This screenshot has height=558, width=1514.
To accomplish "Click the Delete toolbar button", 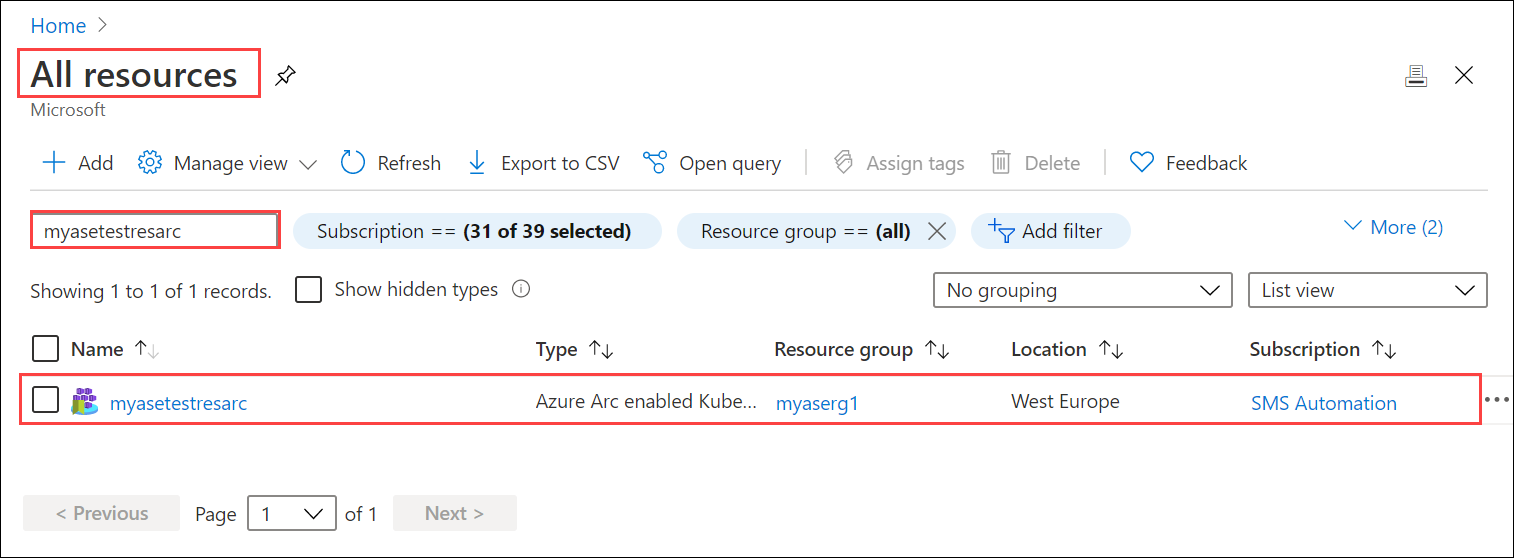I will pos(1035,163).
